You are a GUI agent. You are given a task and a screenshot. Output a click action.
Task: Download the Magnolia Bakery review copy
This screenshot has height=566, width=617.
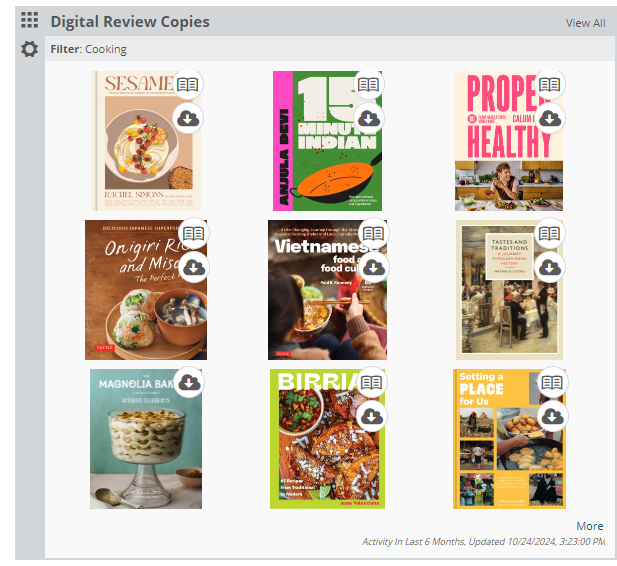point(189,382)
